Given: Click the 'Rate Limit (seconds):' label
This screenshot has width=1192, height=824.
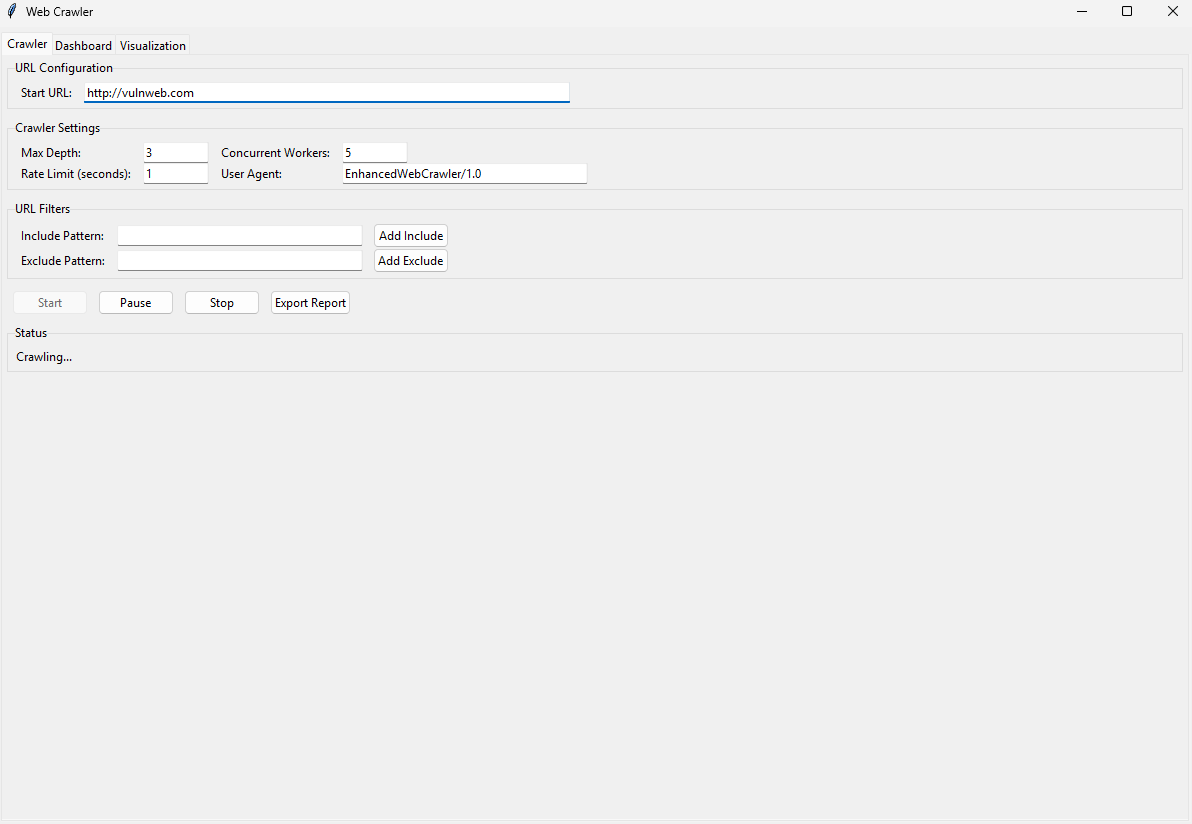Looking at the screenshot, I should coord(76,174).
